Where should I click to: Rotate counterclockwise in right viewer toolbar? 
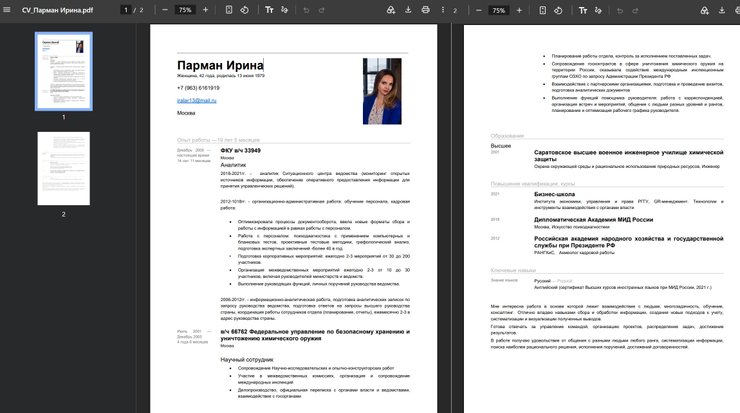pyautogui.click(x=558, y=10)
